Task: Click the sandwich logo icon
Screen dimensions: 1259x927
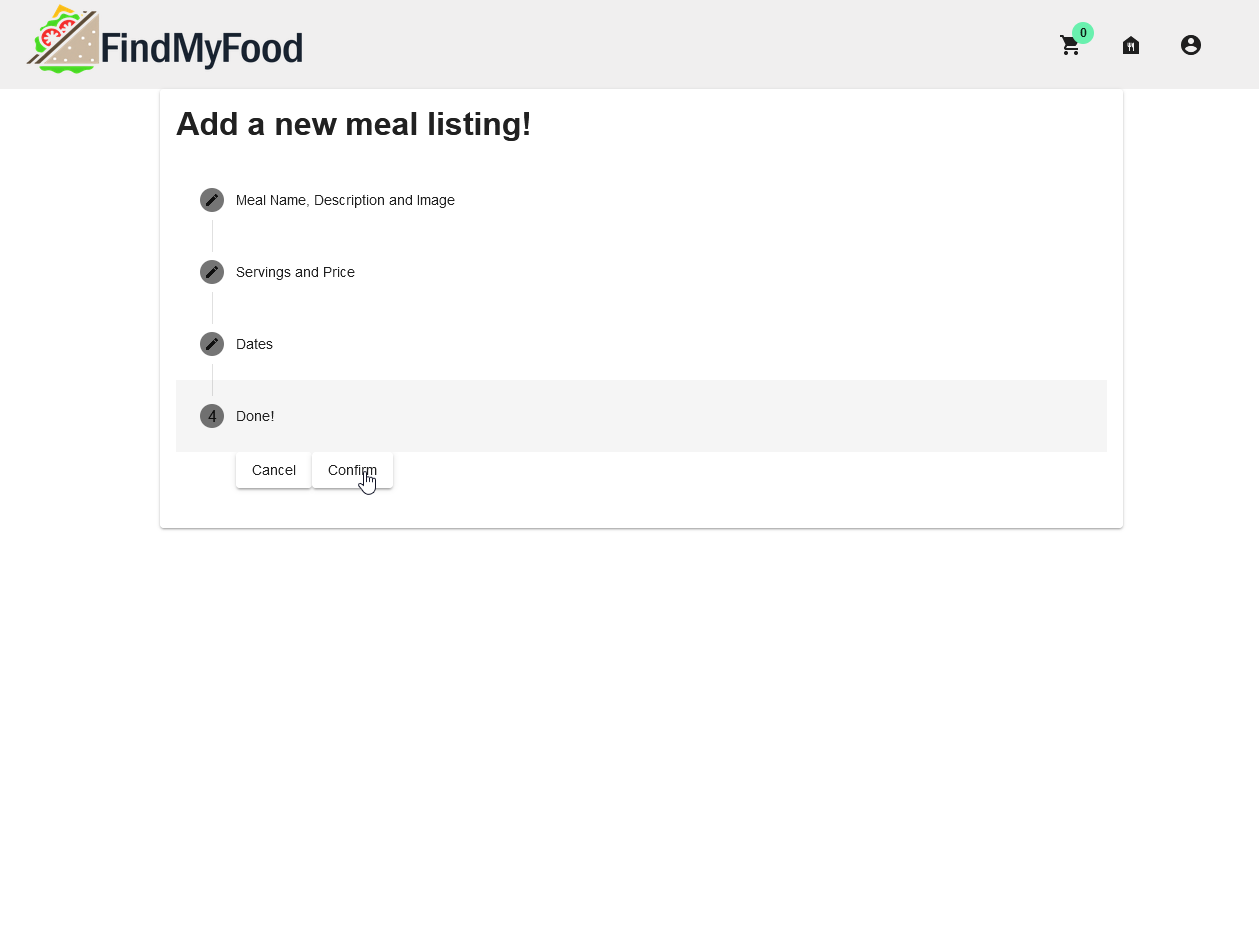Action: pyautogui.click(x=62, y=40)
